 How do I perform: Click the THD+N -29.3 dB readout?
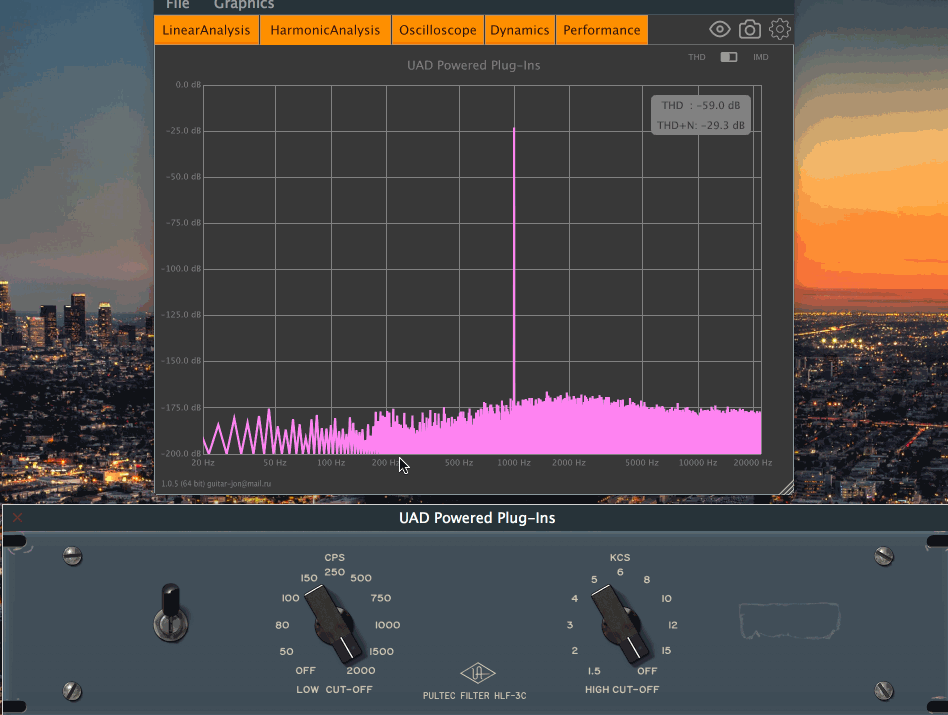tap(701, 125)
